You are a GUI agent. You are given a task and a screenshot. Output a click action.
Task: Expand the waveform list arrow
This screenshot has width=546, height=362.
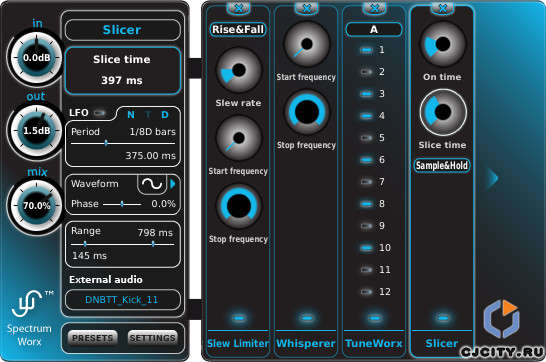[173, 184]
